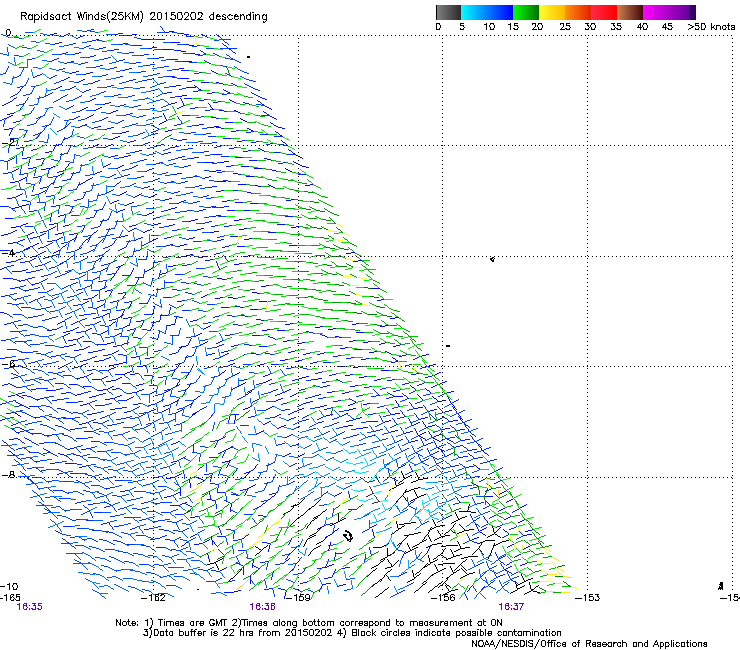Click the note line '3)Data buffer is 22 hrs'

pyautogui.click(x=352, y=633)
